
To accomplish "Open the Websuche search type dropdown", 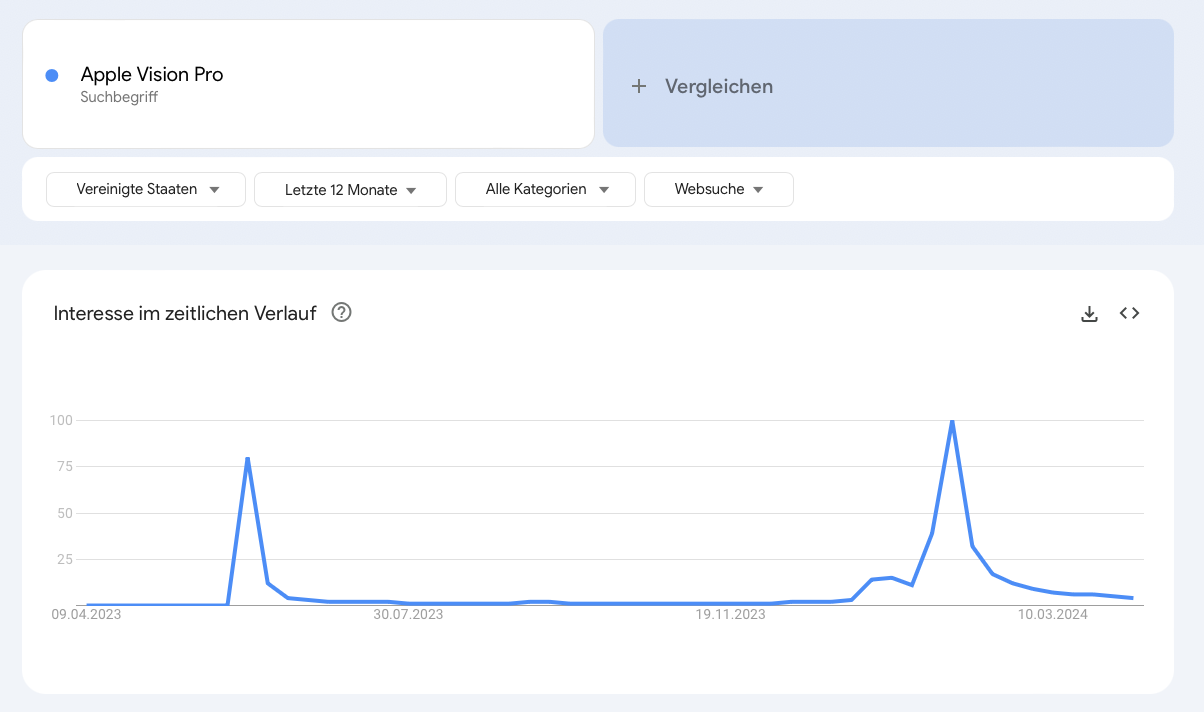I will tap(719, 189).
